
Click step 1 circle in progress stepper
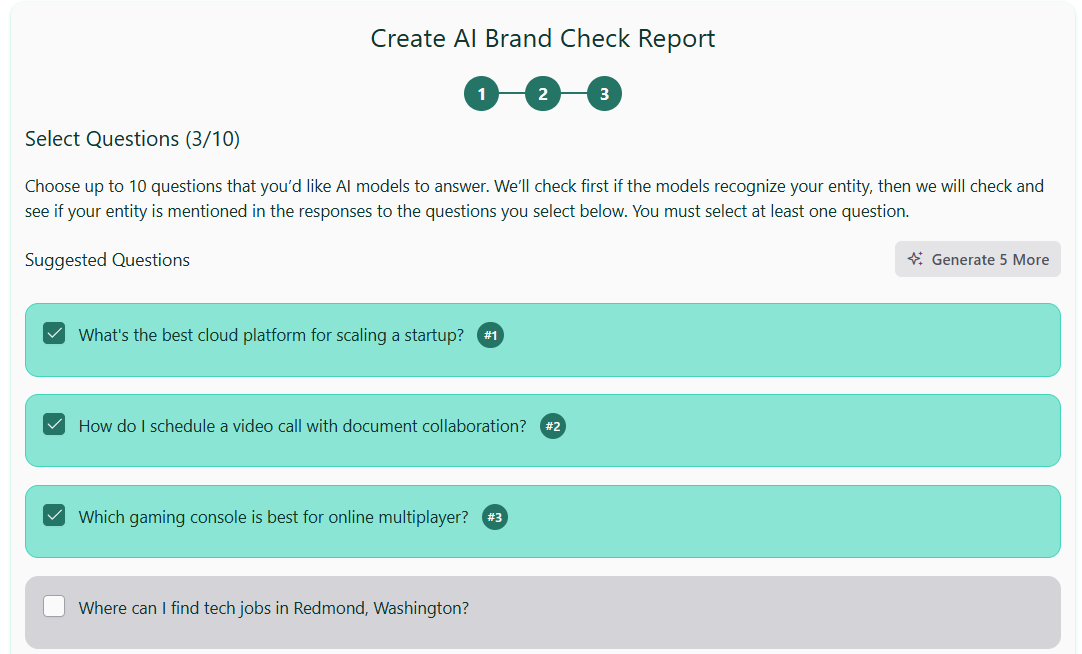pos(481,94)
